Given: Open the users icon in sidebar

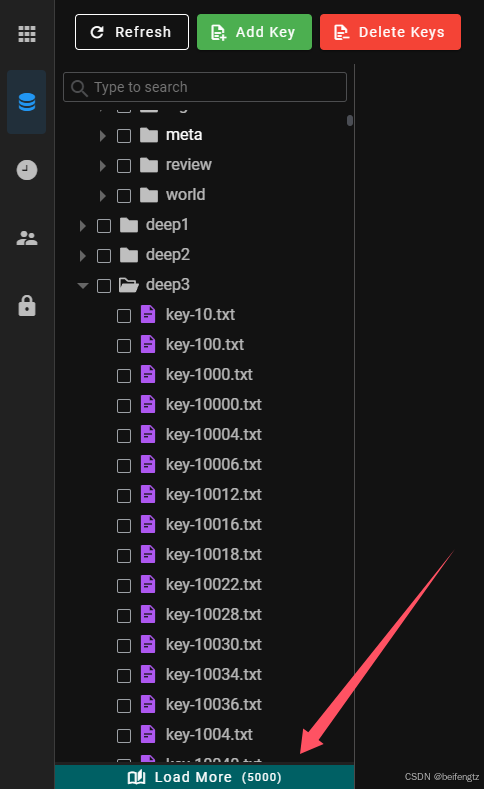Looking at the screenshot, I should point(27,238).
